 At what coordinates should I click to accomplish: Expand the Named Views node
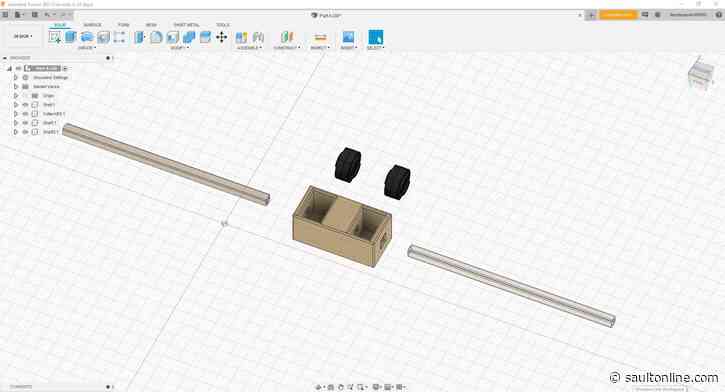click(16, 86)
